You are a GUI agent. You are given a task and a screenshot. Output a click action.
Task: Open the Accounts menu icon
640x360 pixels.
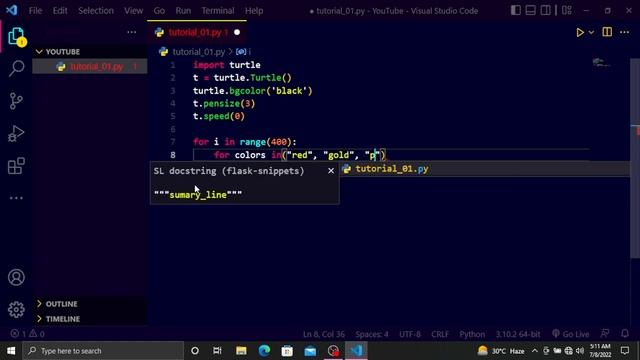16,278
